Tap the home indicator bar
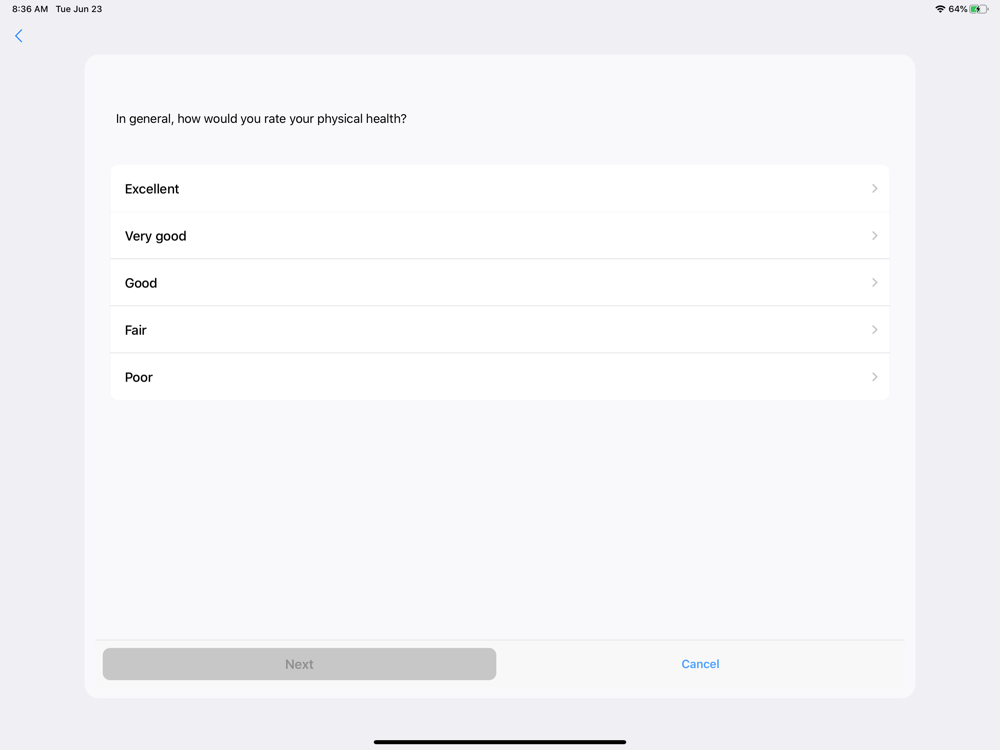Image resolution: width=1000 pixels, height=750 pixels. pyautogui.click(x=500, y=742)
